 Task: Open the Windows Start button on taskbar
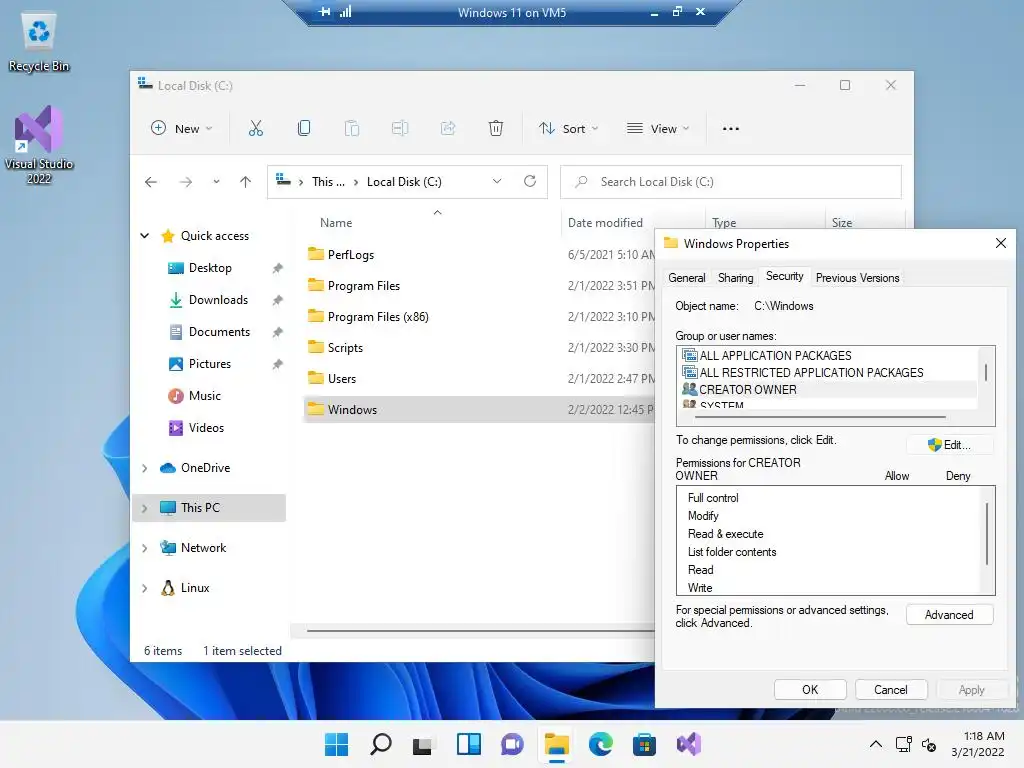coord(337,744)
